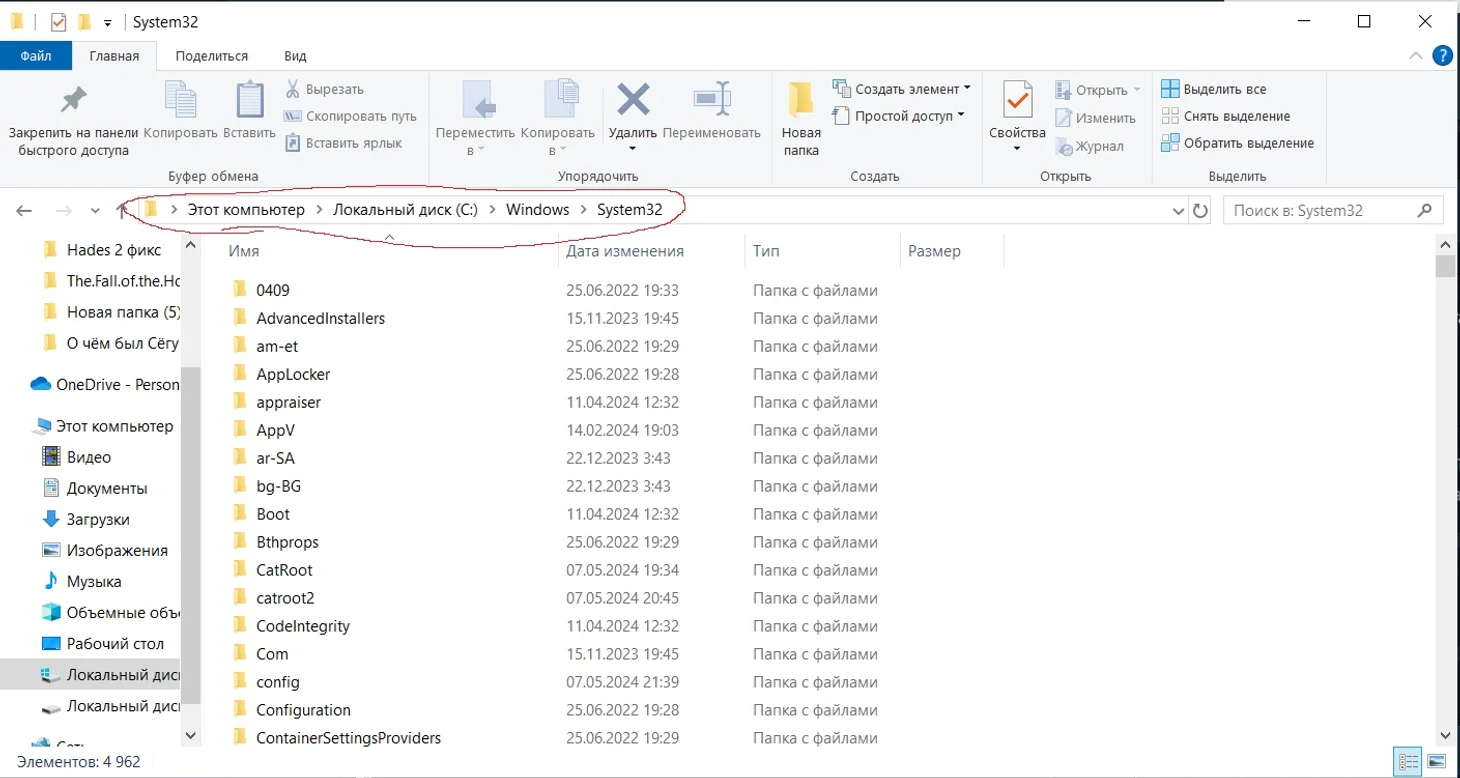
Task: Open the Вид ribbon tab
Action: (x=295, y=56)
